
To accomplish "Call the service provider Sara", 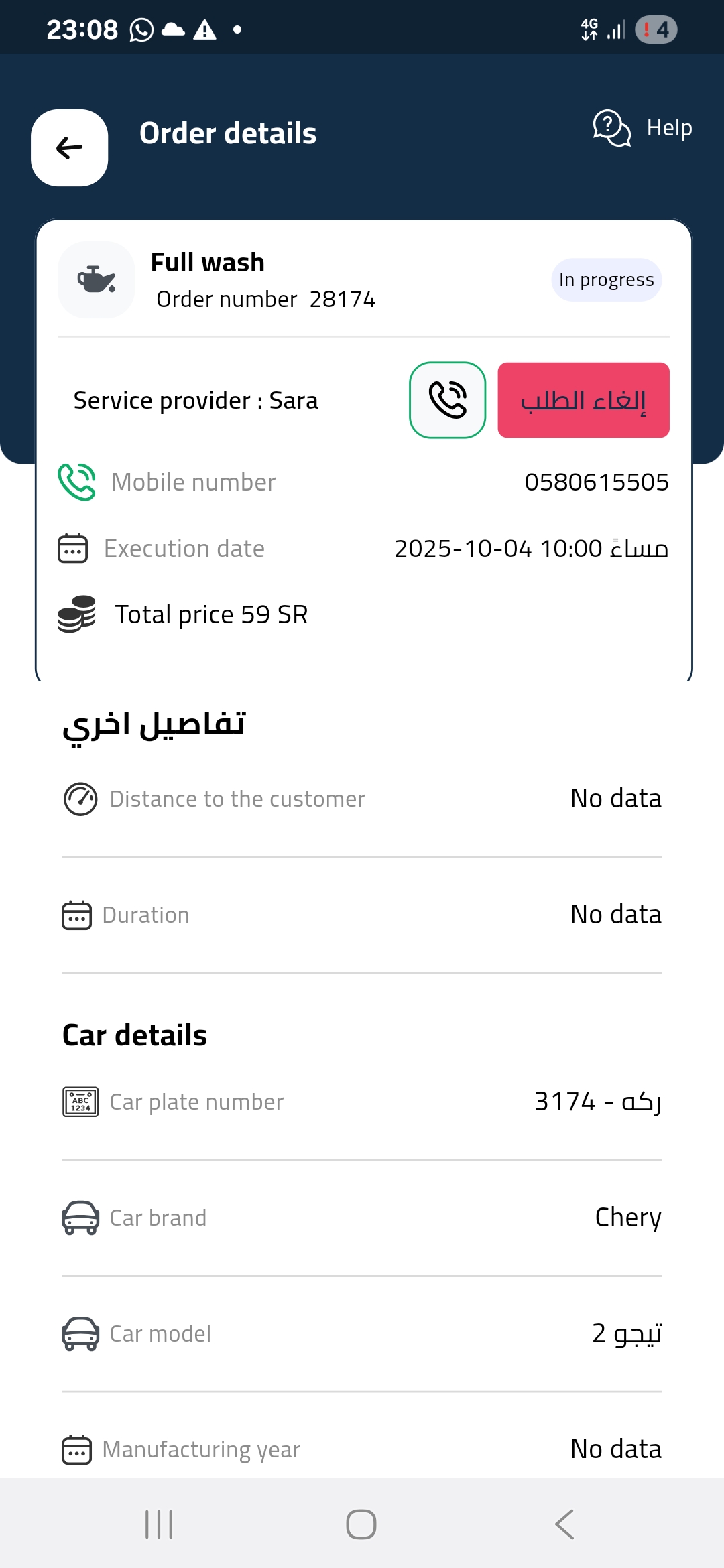I will pos(447,400).
